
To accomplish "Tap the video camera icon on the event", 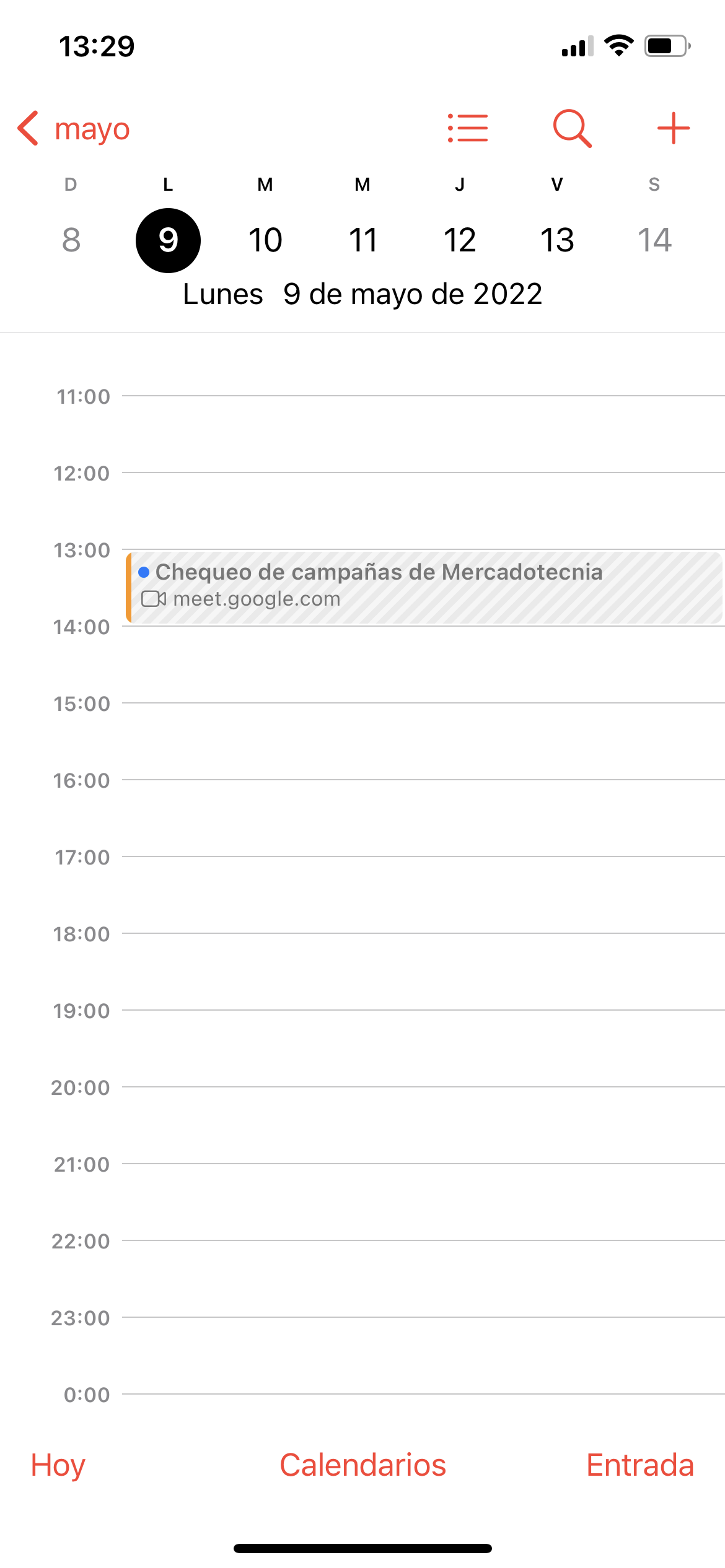I will [x=153, y=599].
